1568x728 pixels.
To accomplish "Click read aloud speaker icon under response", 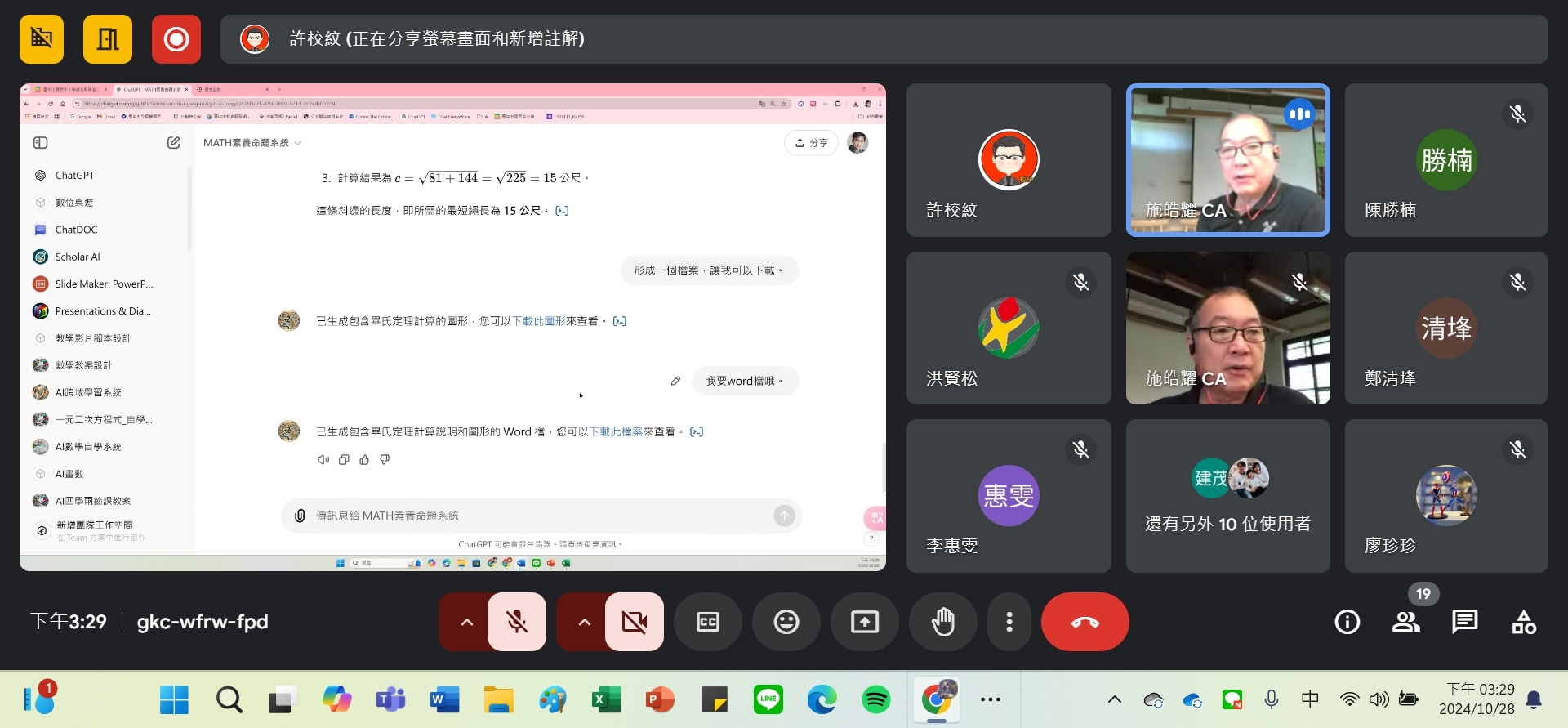I will tap(323, 460).
